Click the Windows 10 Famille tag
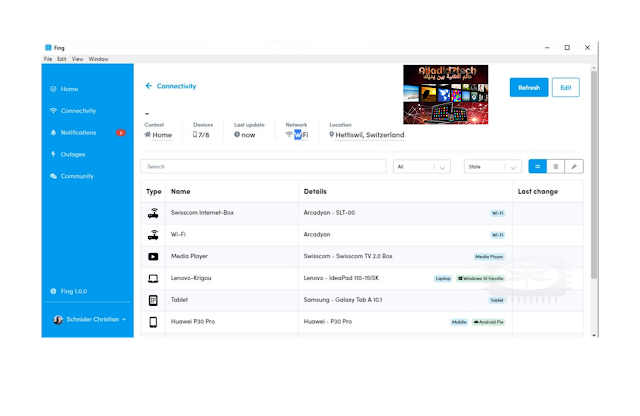This screenshot has height=416, width=640. [480, 278]
